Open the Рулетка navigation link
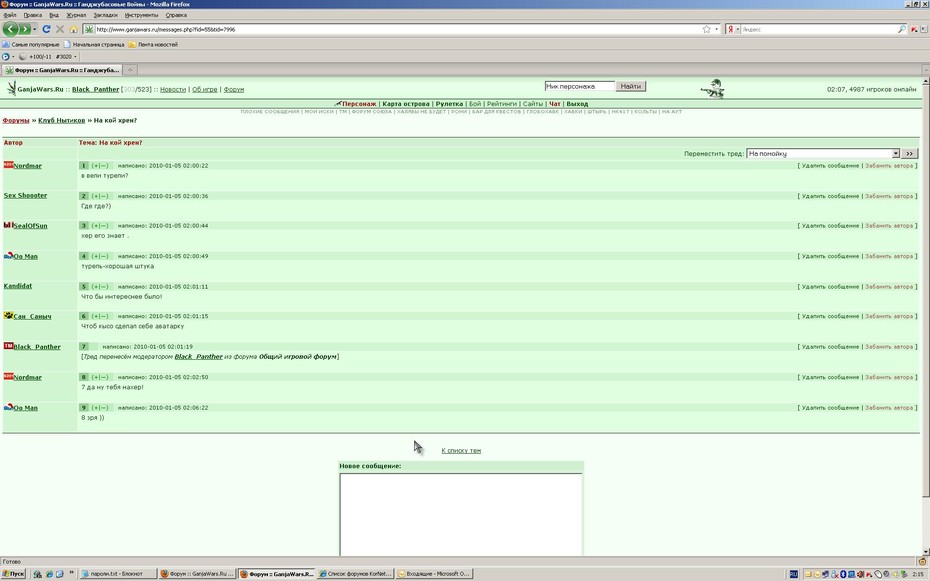The image size is (930, 581). [449, 104]
